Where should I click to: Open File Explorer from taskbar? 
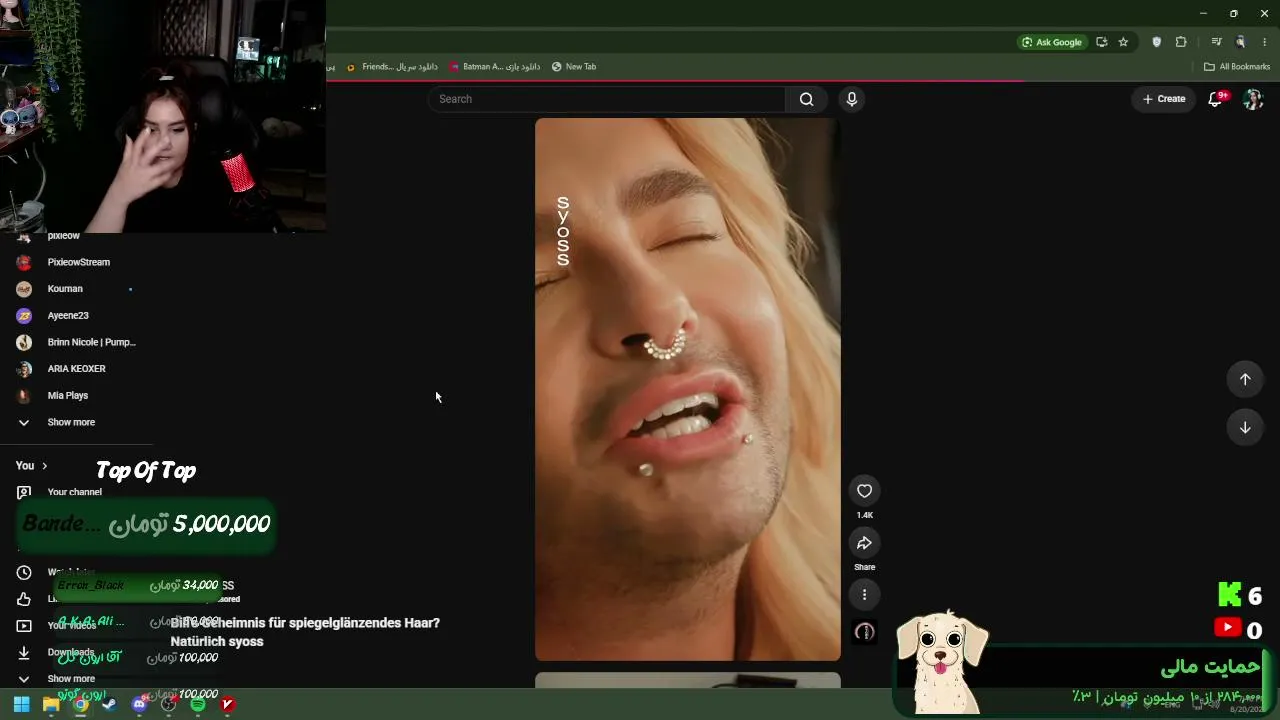(x=51, y=704)
